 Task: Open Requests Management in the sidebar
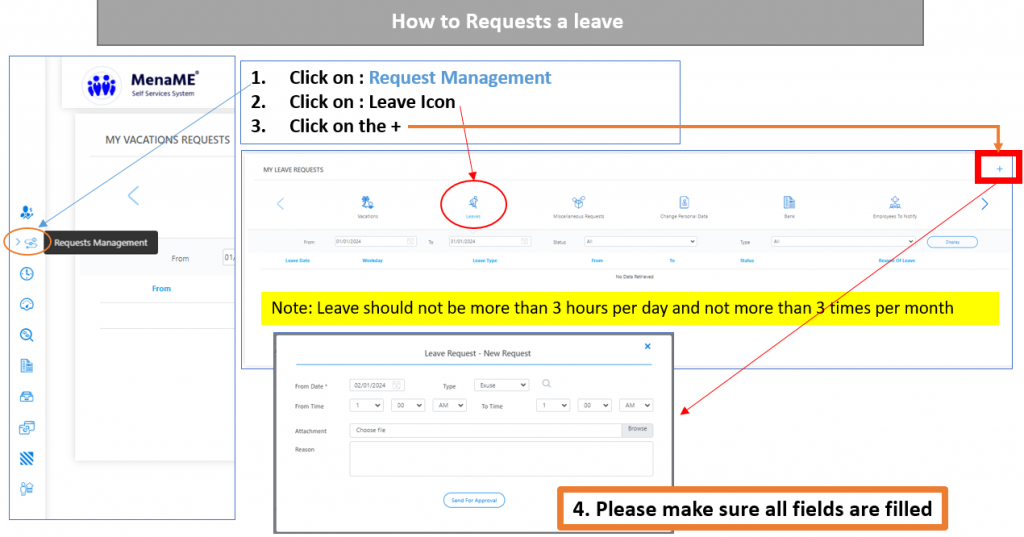(29, 242)
